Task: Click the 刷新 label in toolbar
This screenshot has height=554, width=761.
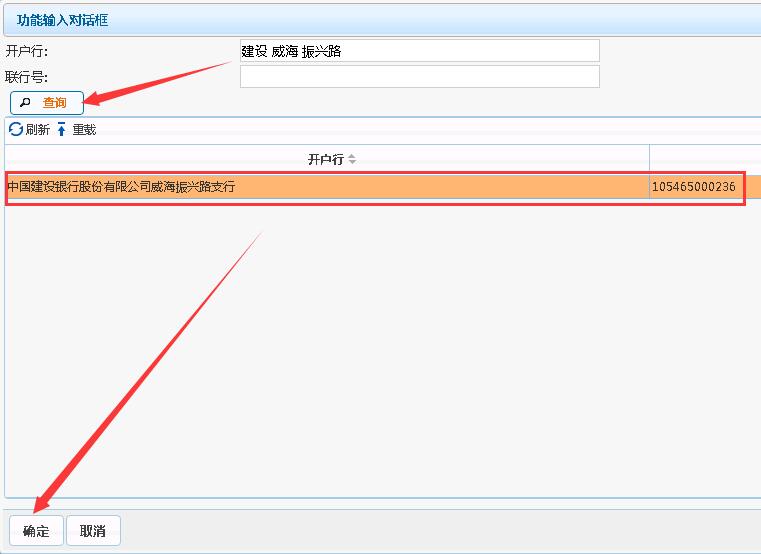Action: [x=38, y=130]
